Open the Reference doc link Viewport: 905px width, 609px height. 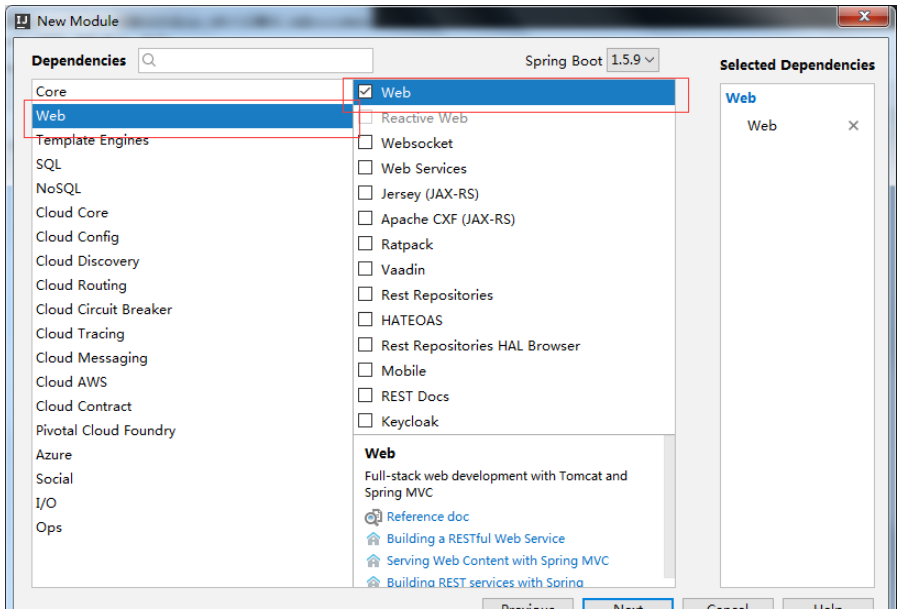[427, 517]
